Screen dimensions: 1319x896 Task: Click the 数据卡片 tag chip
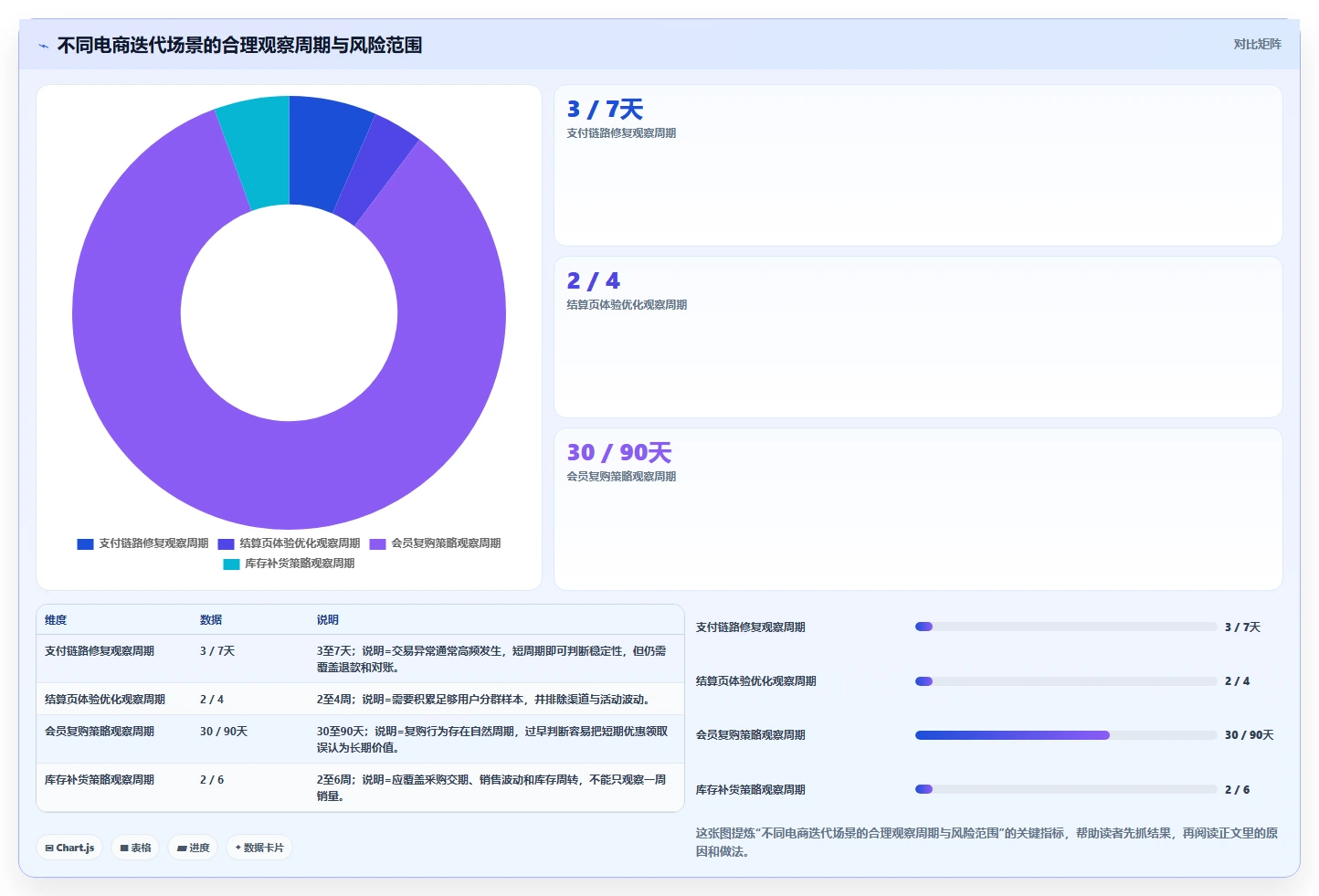click(x=259, y=848)
